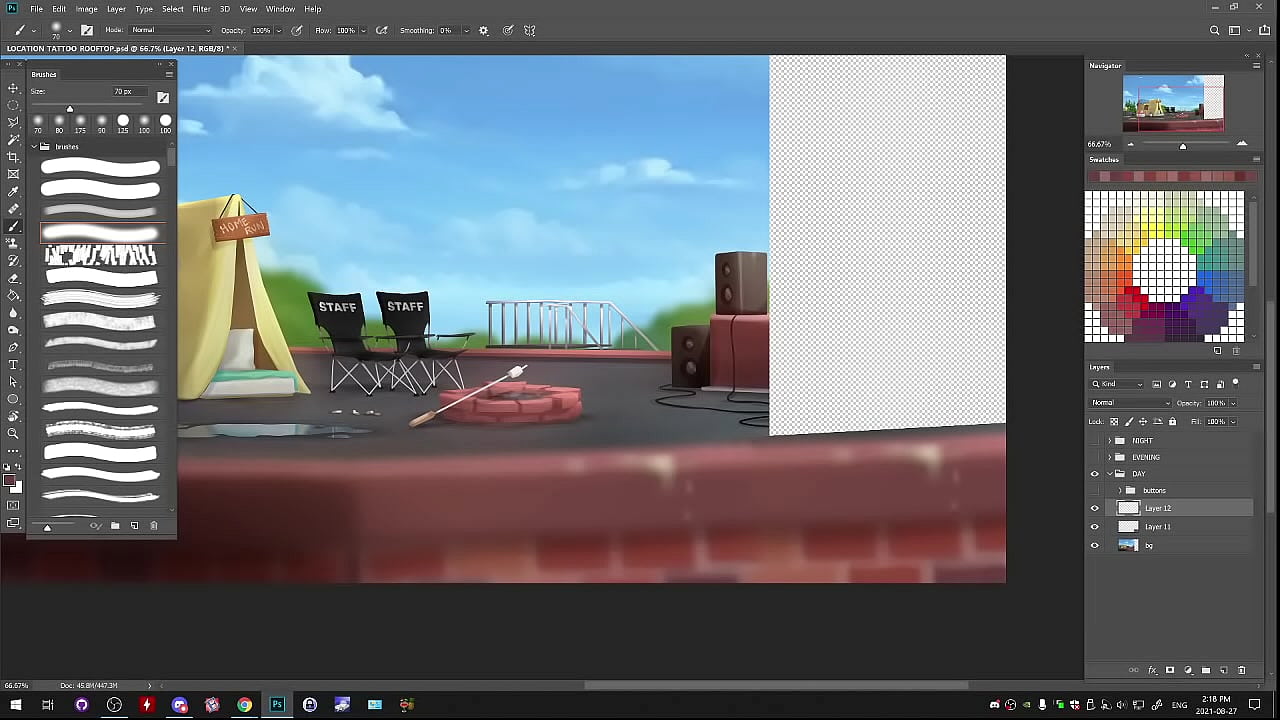Screen dimensions: 1280x720
Task: Select the Eraser tool
Action: point(13,278)
